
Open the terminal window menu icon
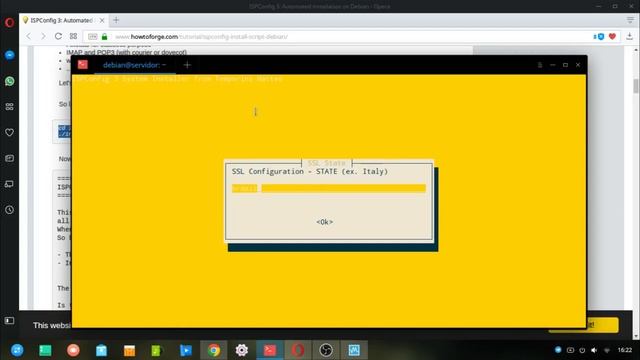(540, 65)
